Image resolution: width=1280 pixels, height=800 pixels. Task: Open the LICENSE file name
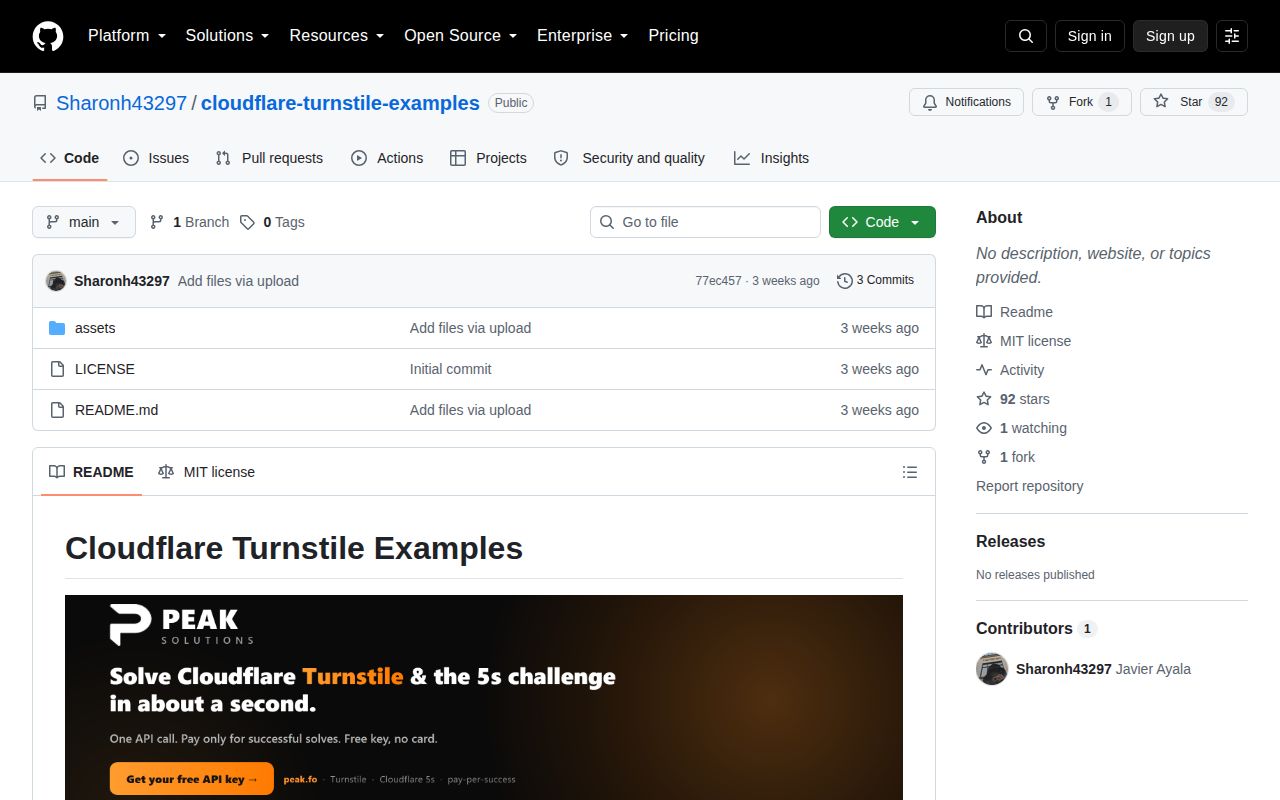(105, 369)
